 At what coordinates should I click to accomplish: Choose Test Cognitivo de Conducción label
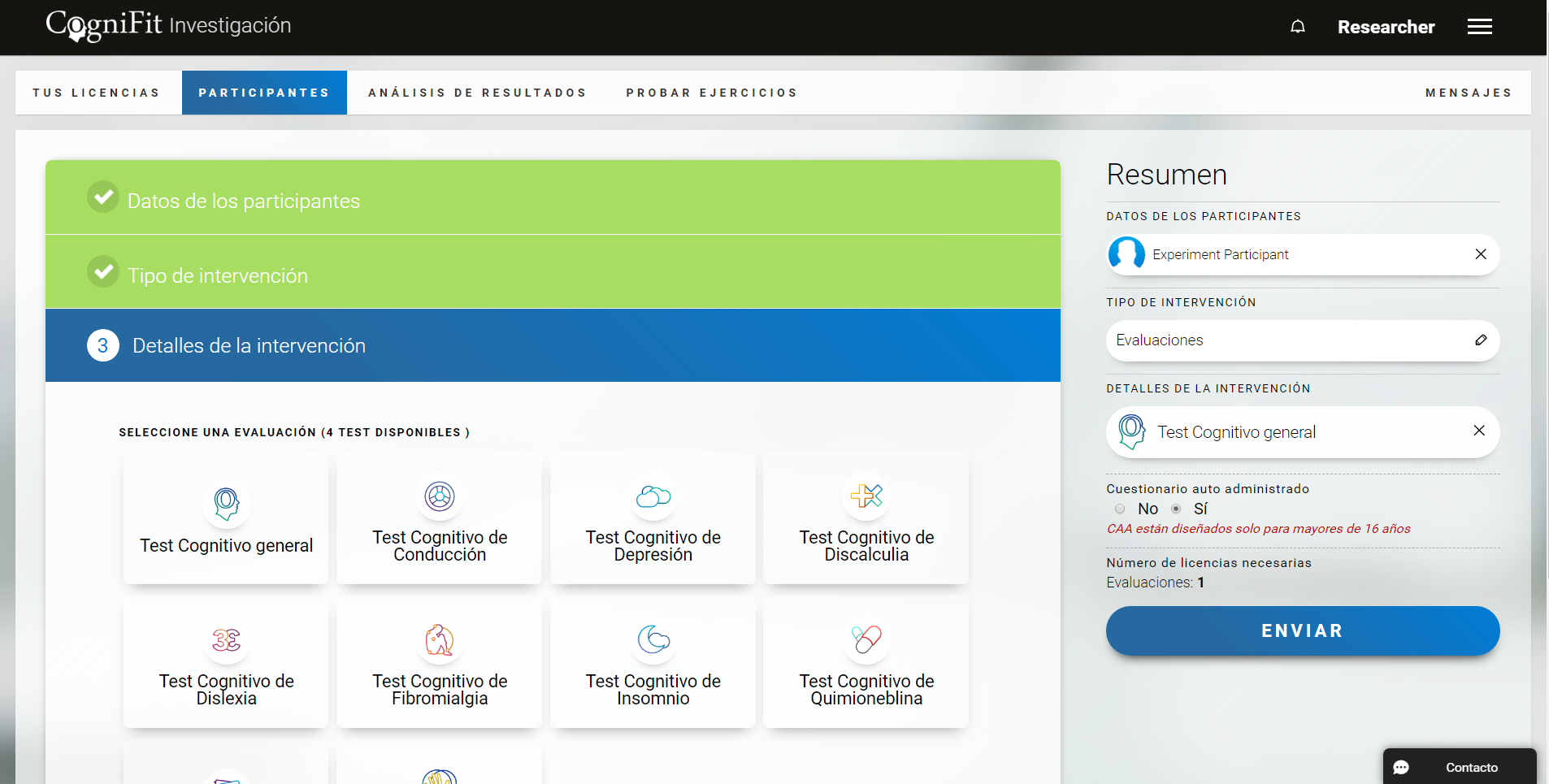pyautogui.click(x=440, y=546)
